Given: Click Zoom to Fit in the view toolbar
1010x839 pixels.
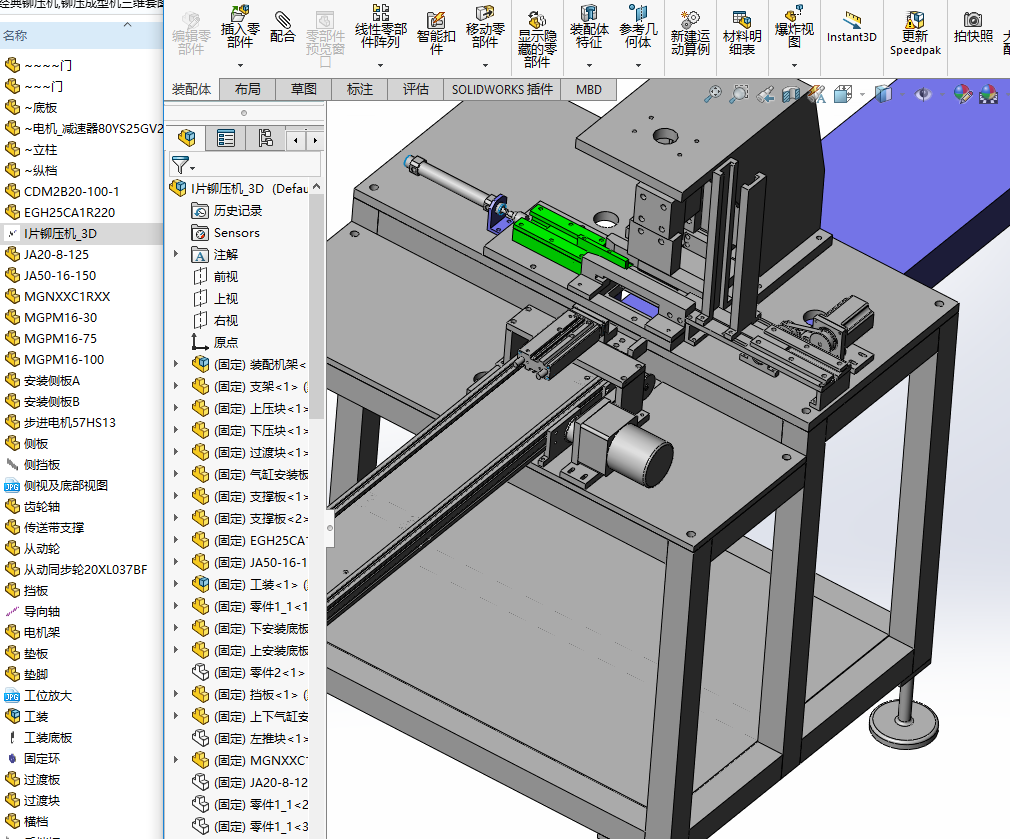Looking at the screenshot, I should click(713, 94).
